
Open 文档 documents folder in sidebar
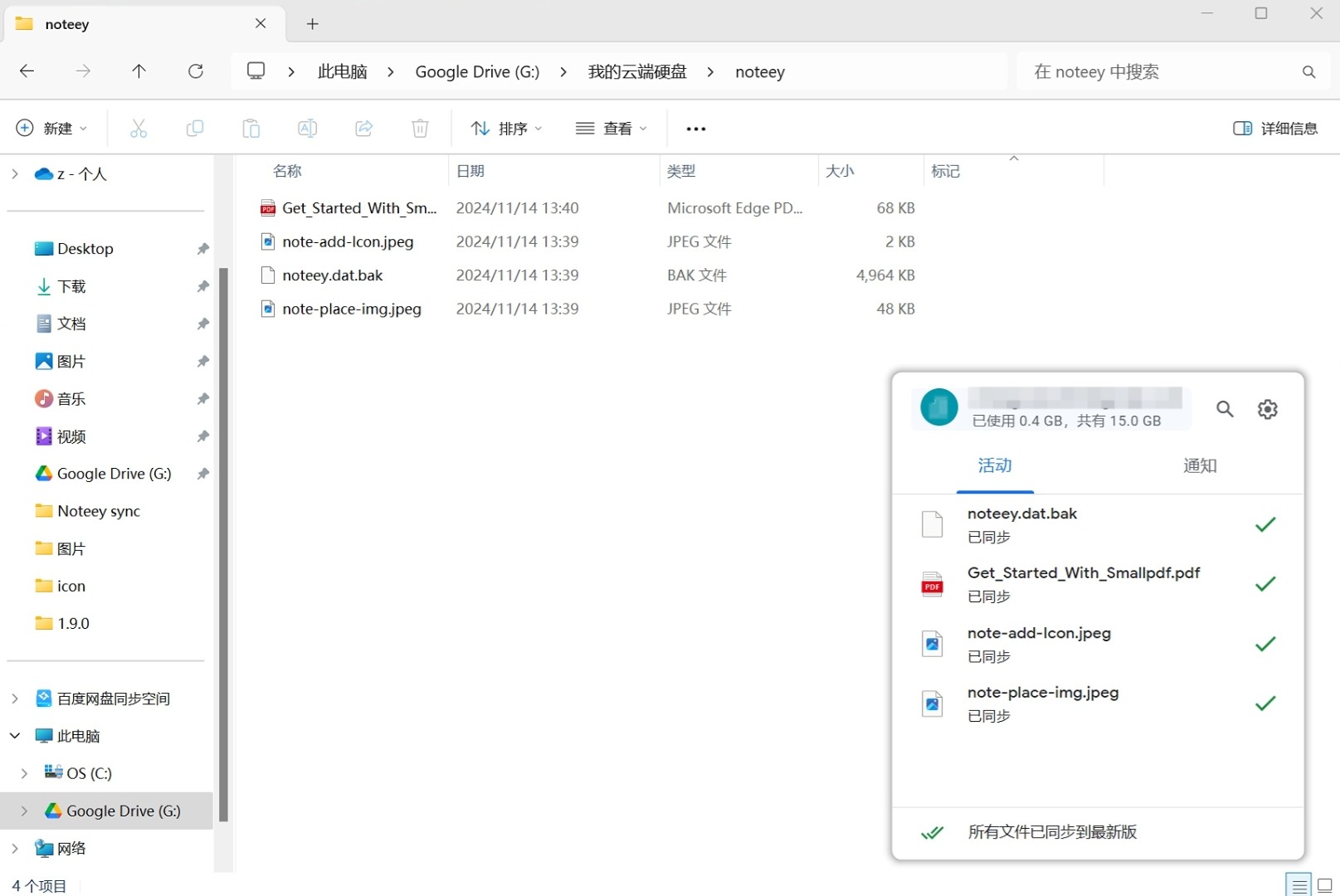tap(72, 324)
